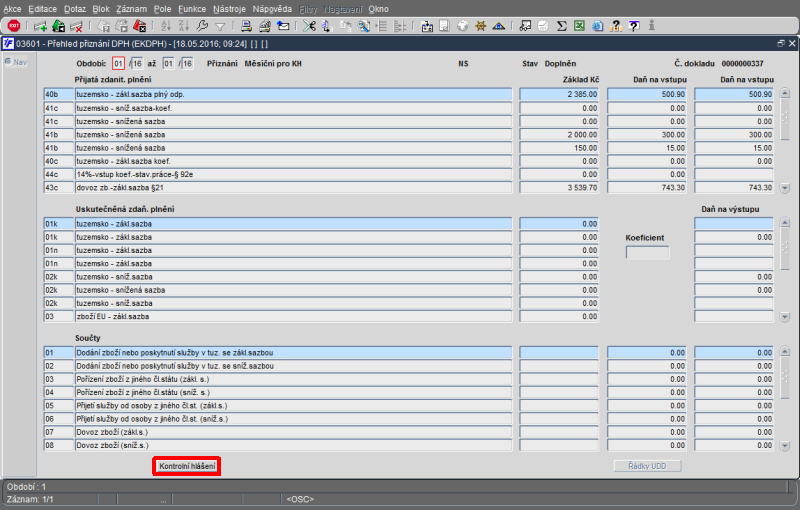
Task: Click the Základ Kč value 2 385.00
Action: pyautogui.click(x=559, y=94)
